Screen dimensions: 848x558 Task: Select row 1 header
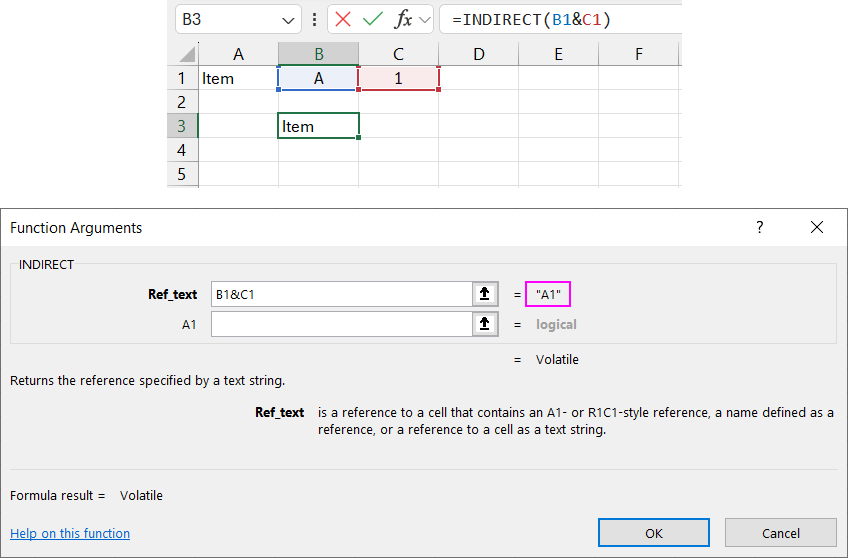pyautogui.click(x=182, y=78)
